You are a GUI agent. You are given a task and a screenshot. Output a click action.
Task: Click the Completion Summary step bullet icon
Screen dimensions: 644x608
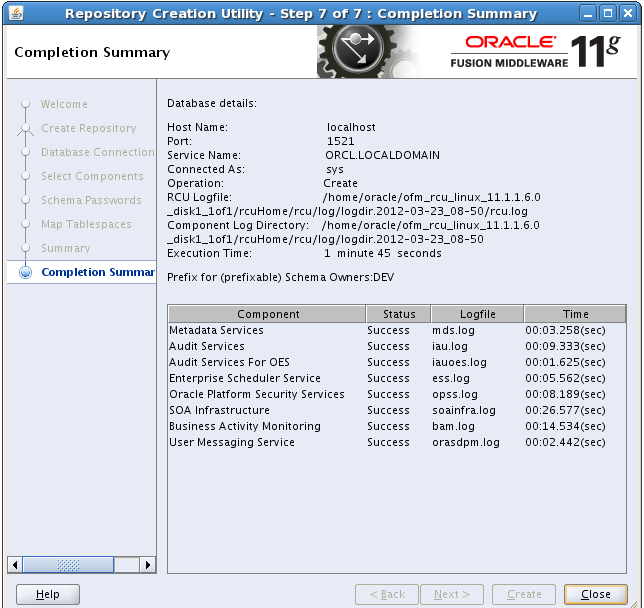pos(25,272)
